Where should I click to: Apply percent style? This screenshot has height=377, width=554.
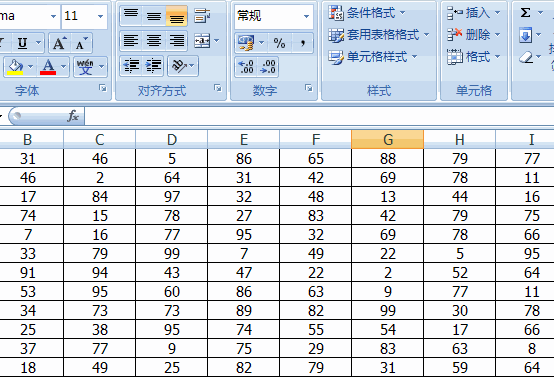pos(279,43)
